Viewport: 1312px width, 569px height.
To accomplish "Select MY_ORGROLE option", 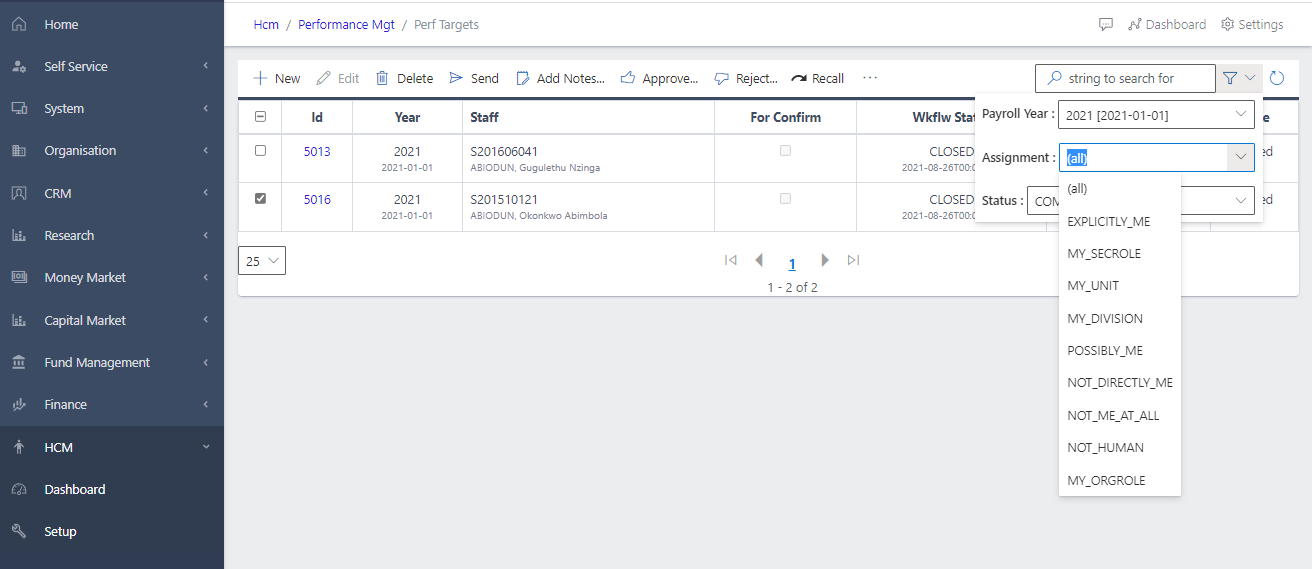I will (1120, 481).
